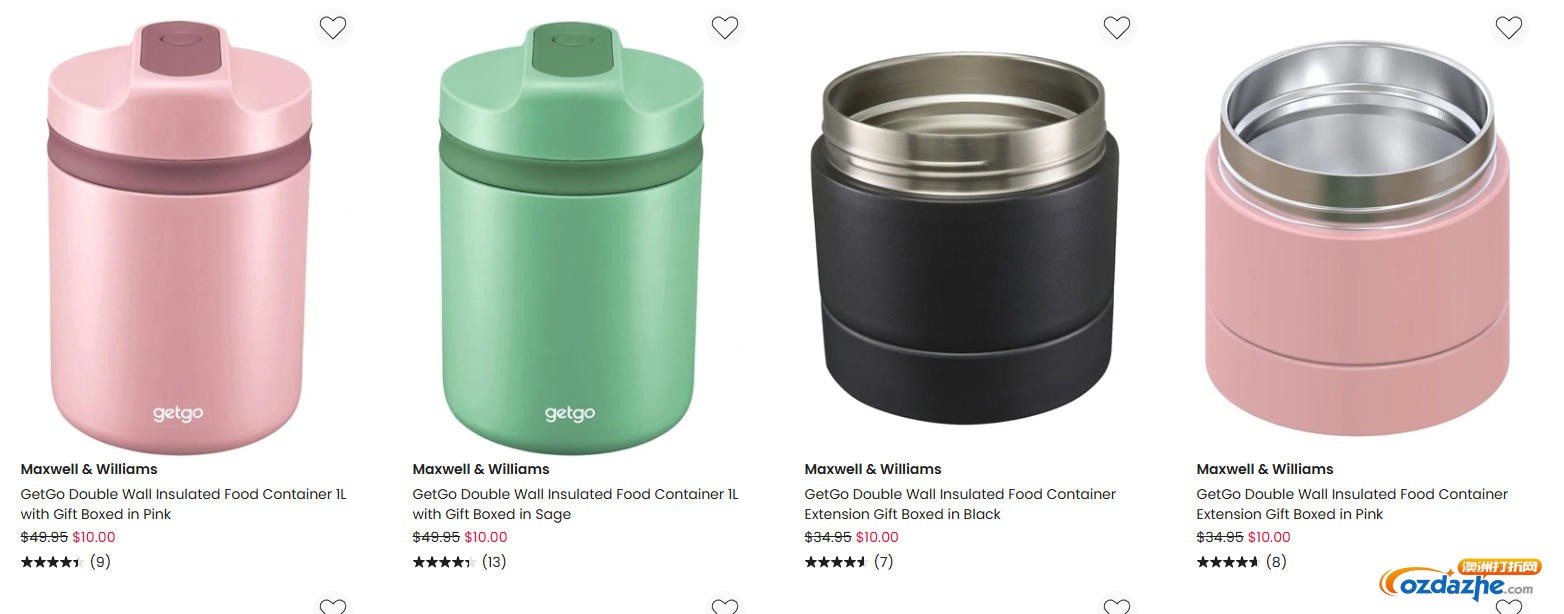
Task: Open 'Extension Gift Boxed in Pink' title
Action: 1352,504
